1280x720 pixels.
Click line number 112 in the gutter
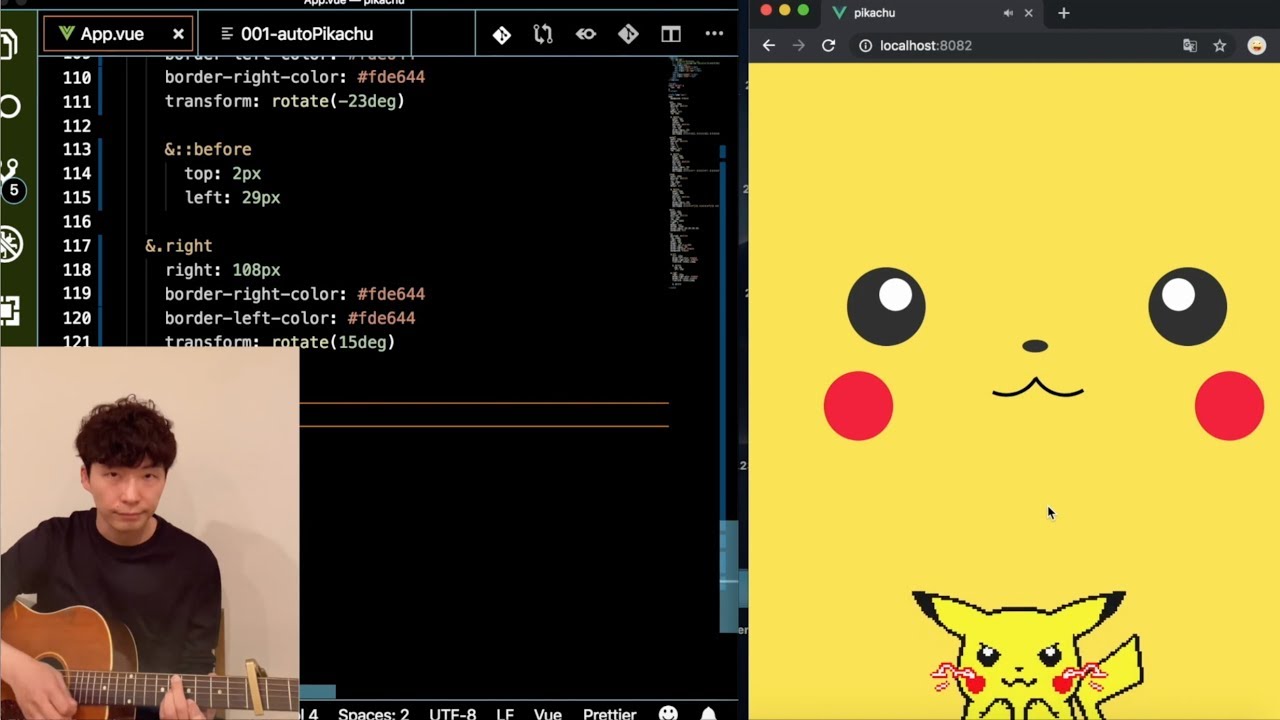coord(76,126)
